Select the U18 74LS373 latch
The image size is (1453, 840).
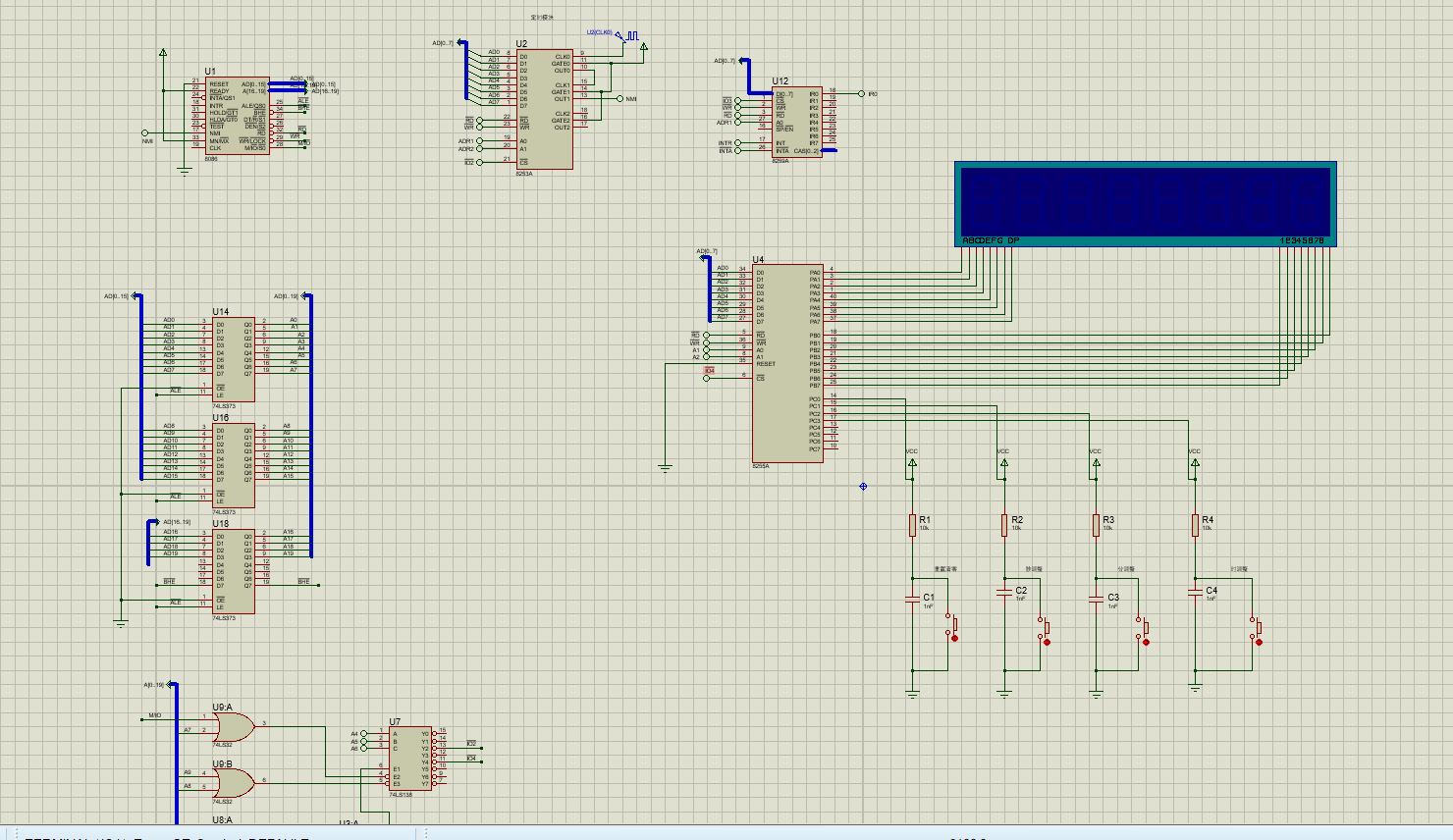[x=235, y=571]
